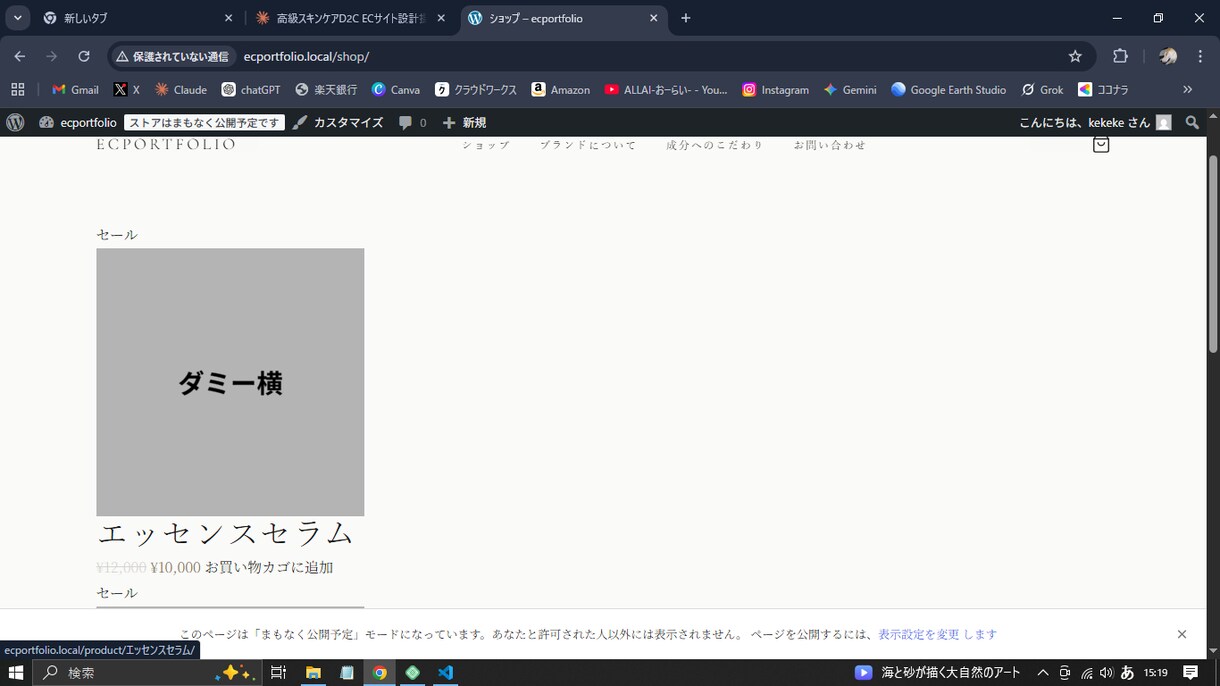
Task: Click the taskbar 検索 search box
Action: tap(148, 673)
